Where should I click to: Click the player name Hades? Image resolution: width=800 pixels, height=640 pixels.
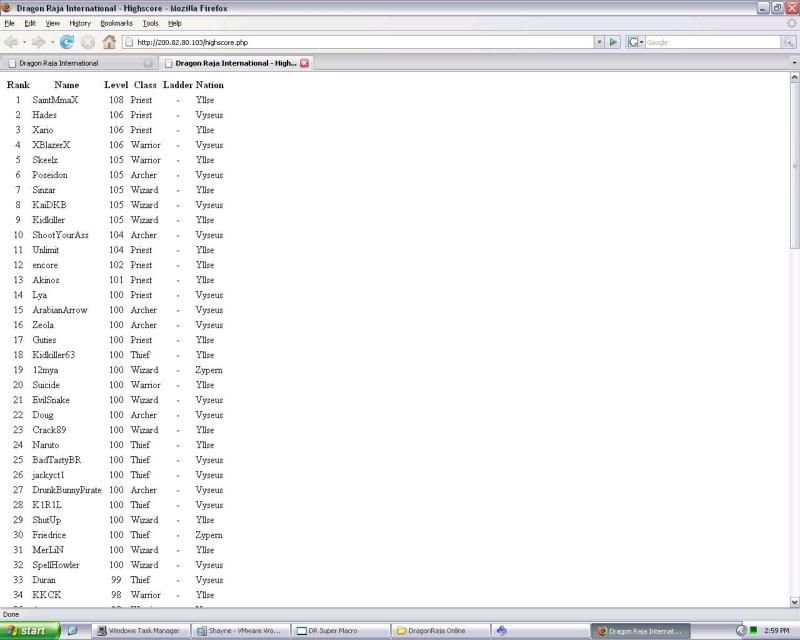point(44,115)
